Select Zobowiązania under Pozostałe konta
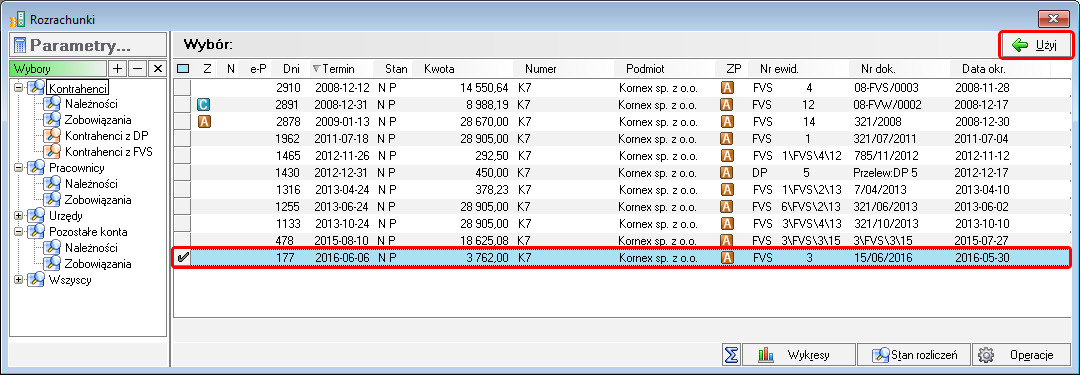1080x375 pixels. coord(98,263)
